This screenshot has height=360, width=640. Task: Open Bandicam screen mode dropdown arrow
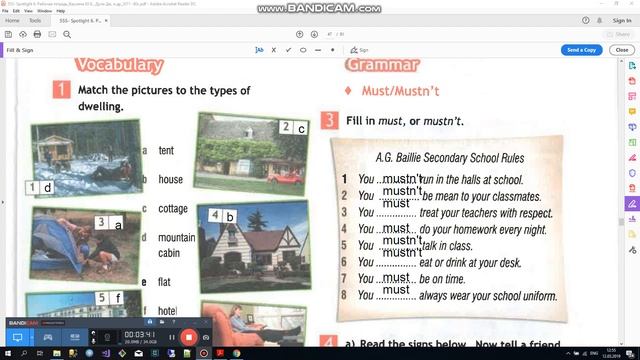(32, 337)
